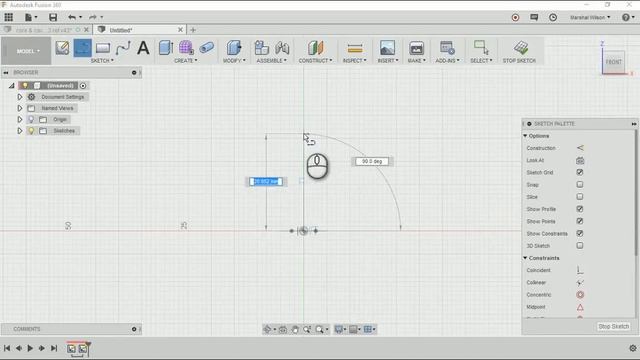Click the Construction line icon in palette
This screenshot has height=360, width=640.
[x=580, y=148]
